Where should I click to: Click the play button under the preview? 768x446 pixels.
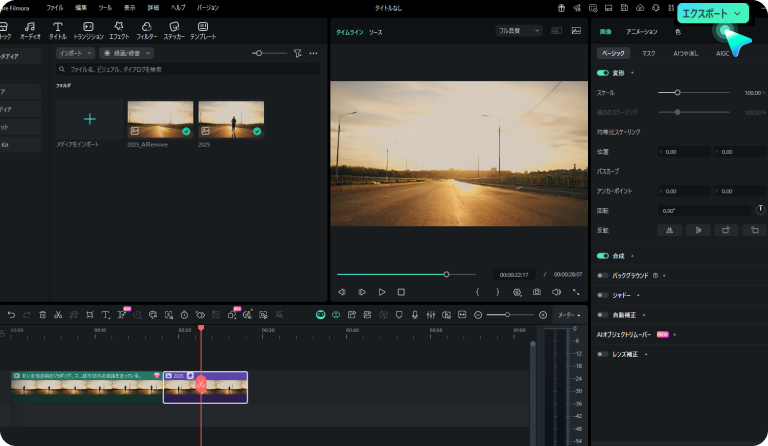pyautogui.click(x=381, y=292)
